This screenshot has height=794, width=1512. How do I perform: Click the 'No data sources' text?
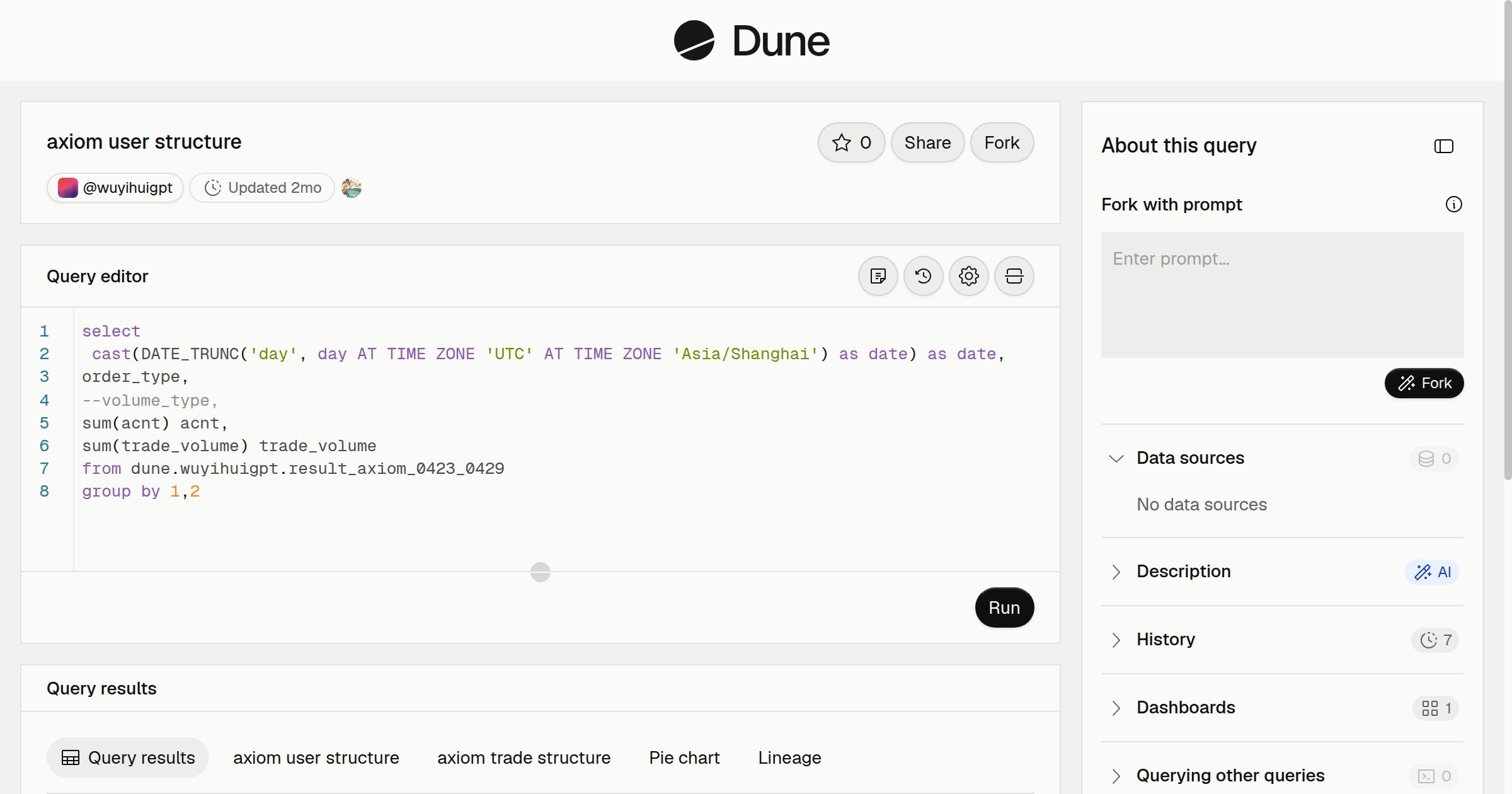tap(1201, 504)
